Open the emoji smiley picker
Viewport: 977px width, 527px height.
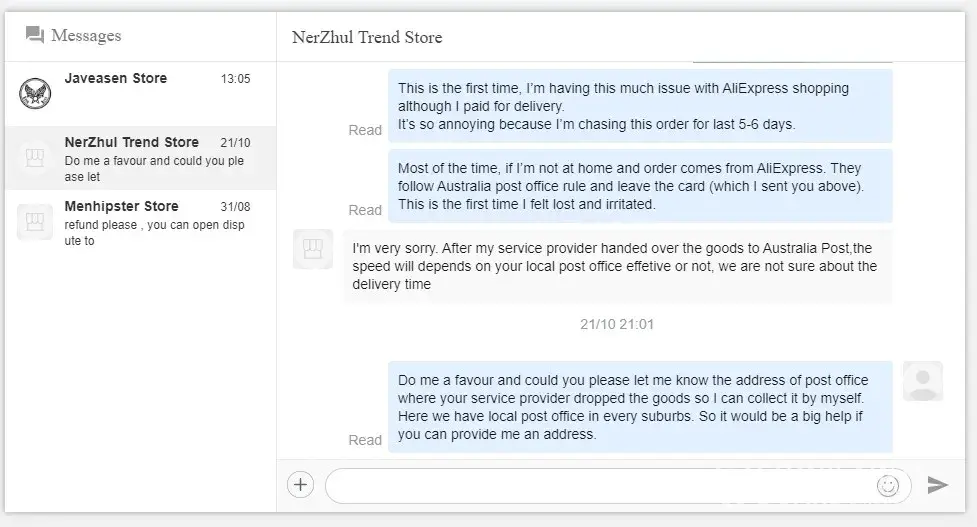[x=887, y=486]
